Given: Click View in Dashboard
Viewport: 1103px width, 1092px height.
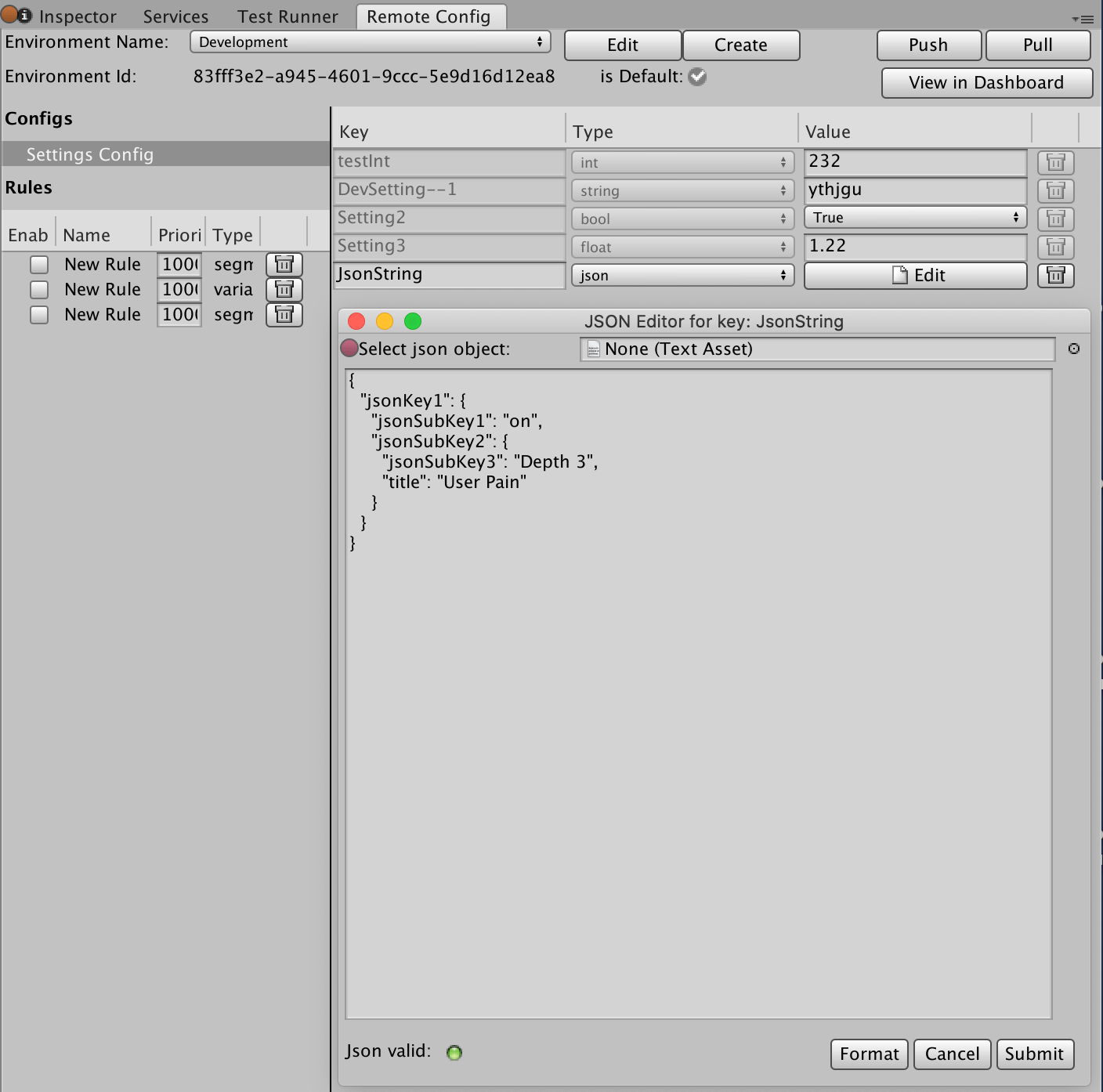Looking at the screenshot, I should (x=986, y=82).
